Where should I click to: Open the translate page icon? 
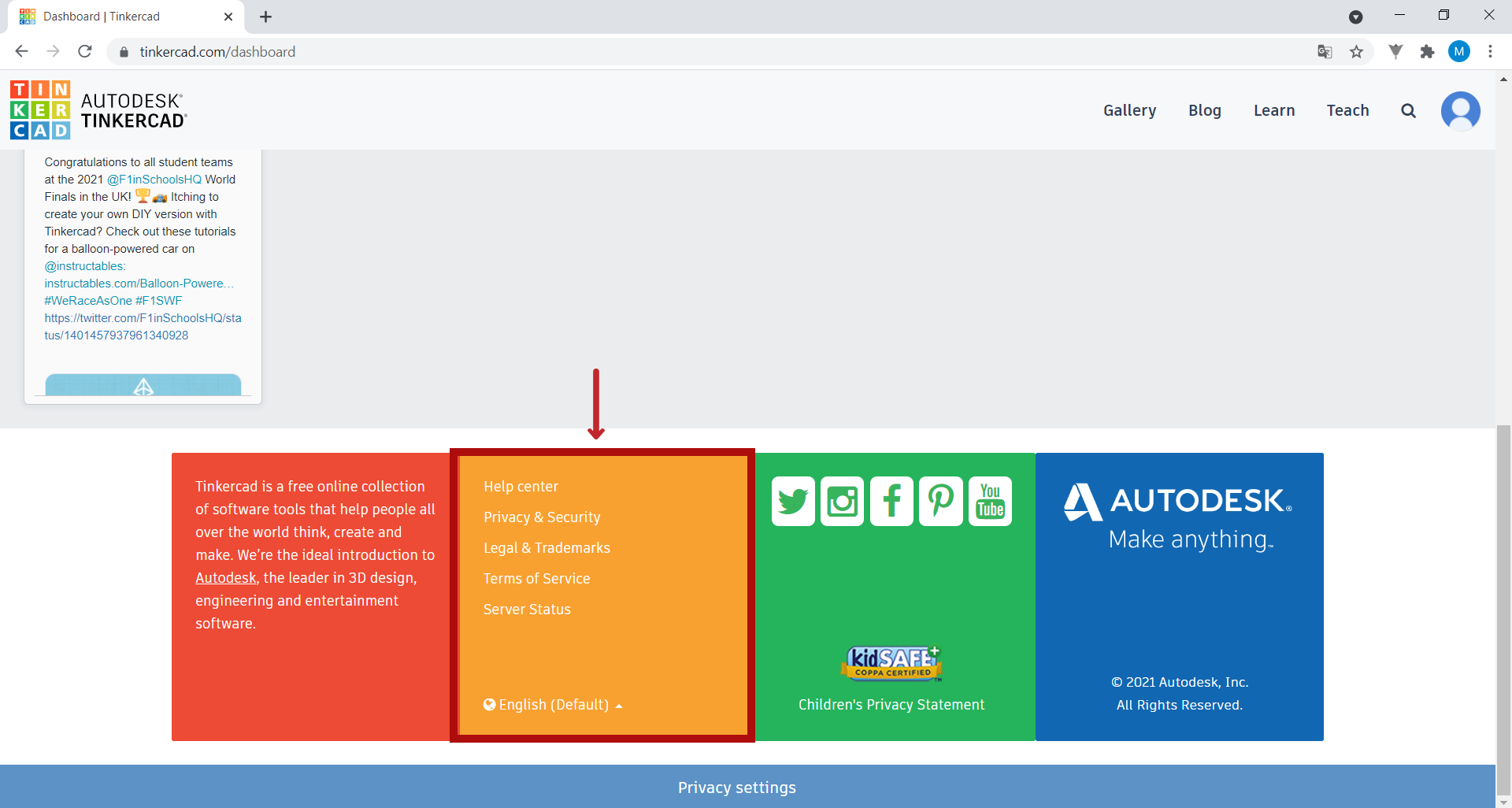(1325, 52)
